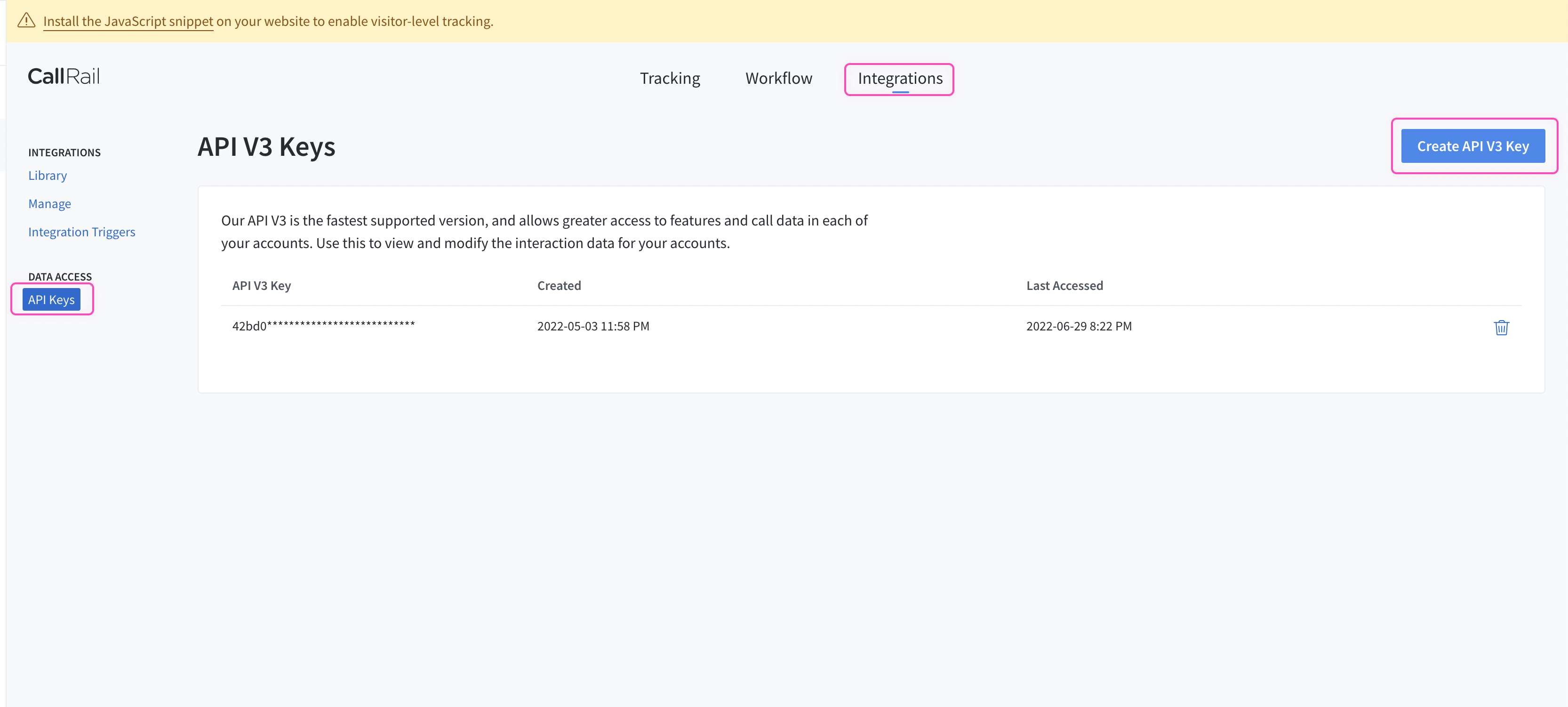Click the DATA ACCESS section heading
1568x707 pixels.
tap(60, 276)
